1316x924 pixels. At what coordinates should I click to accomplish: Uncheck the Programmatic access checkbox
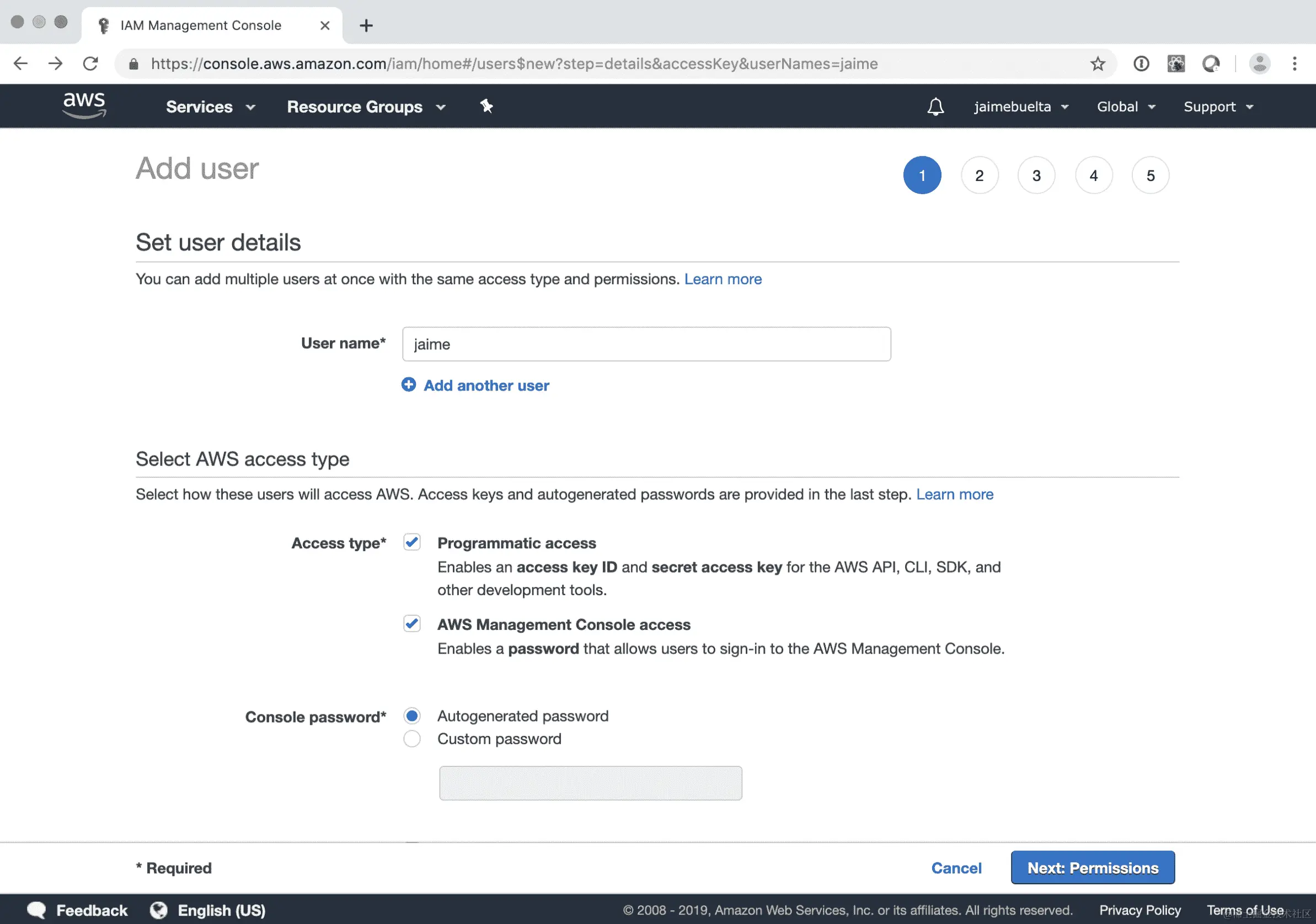(411, 542)
